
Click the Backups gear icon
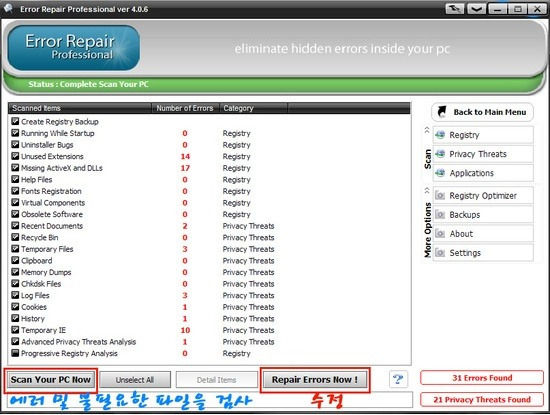click(x=440, y=214)
